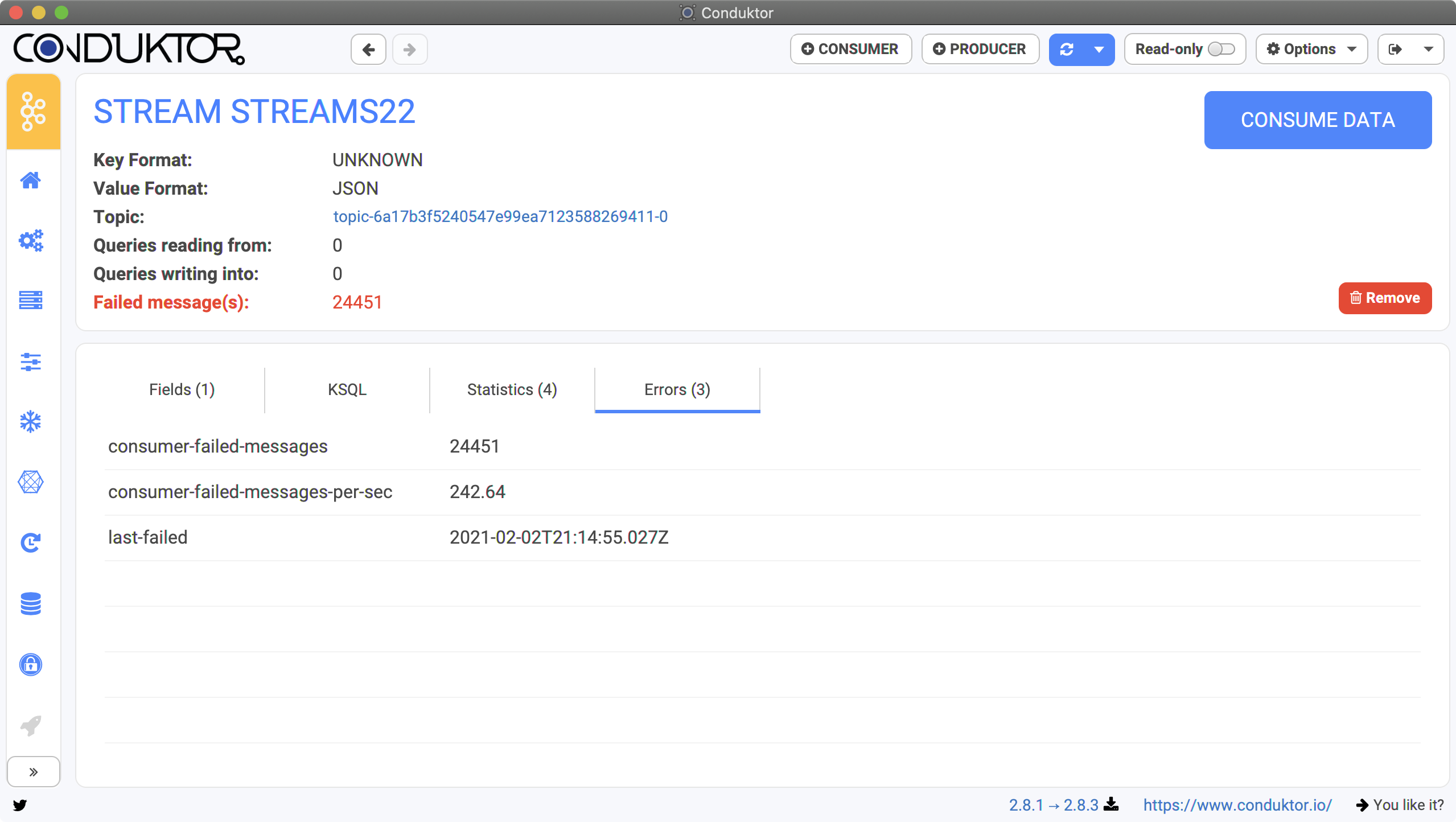The width and height of the screenshot is (1456, 822).
Task: Go forward with the right arrow
Action: [410, 50]
